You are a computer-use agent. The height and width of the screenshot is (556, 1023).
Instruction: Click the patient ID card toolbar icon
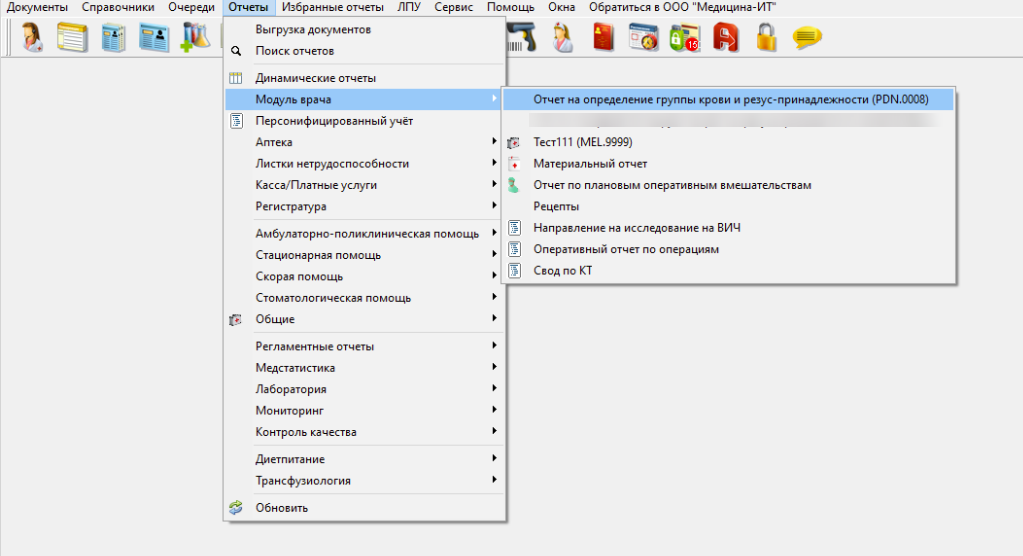coord(154,37)
